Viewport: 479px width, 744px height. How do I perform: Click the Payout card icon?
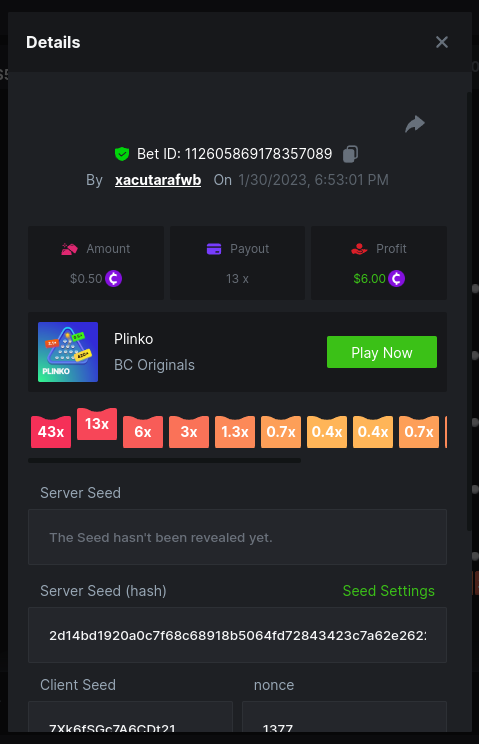coord(214,249)
